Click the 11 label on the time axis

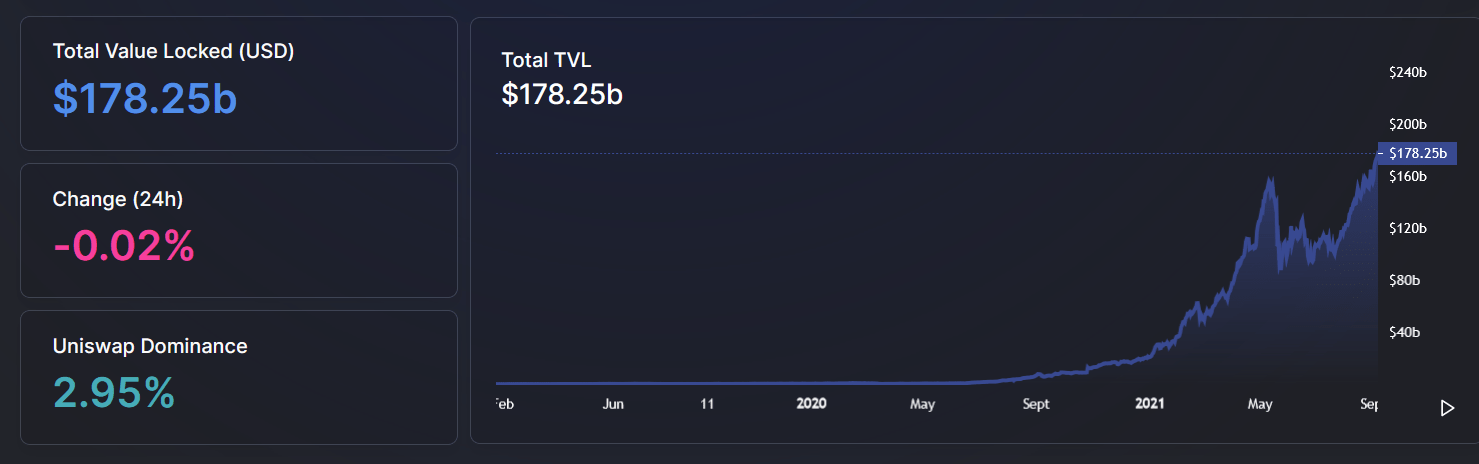coord(707,404)
